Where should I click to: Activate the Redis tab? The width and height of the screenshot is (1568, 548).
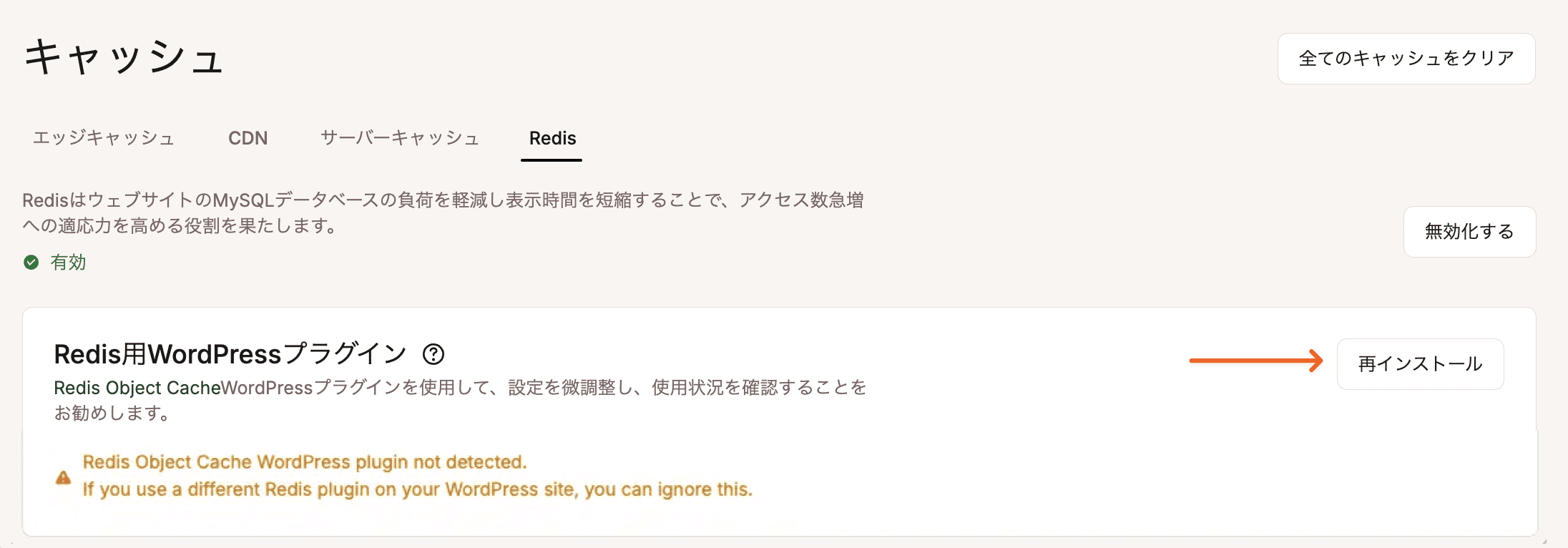552,138
